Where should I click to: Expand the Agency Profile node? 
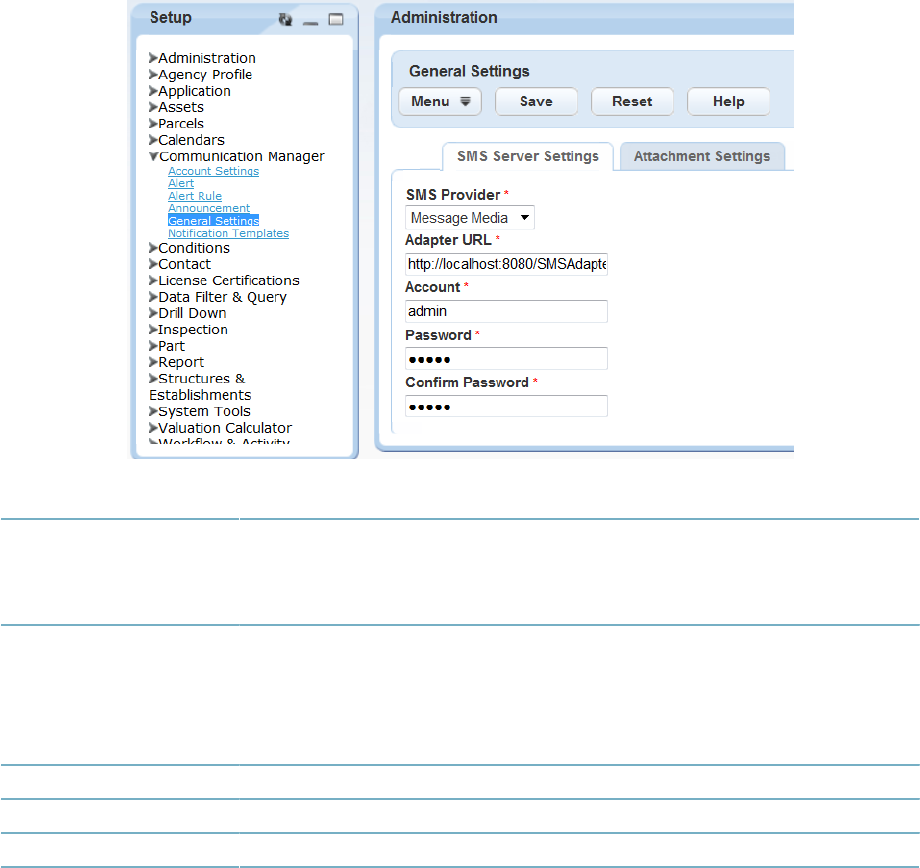click(153, 74)
